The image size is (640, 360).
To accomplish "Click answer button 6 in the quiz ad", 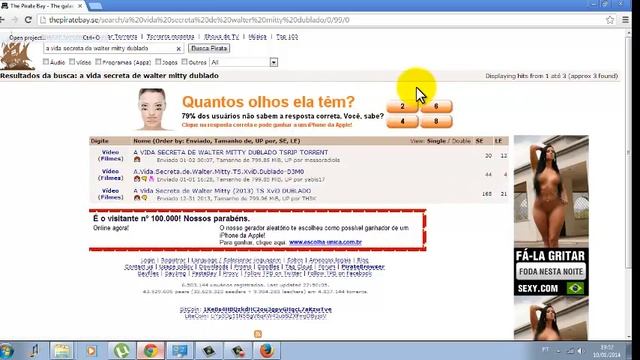I will coord(436,106).
